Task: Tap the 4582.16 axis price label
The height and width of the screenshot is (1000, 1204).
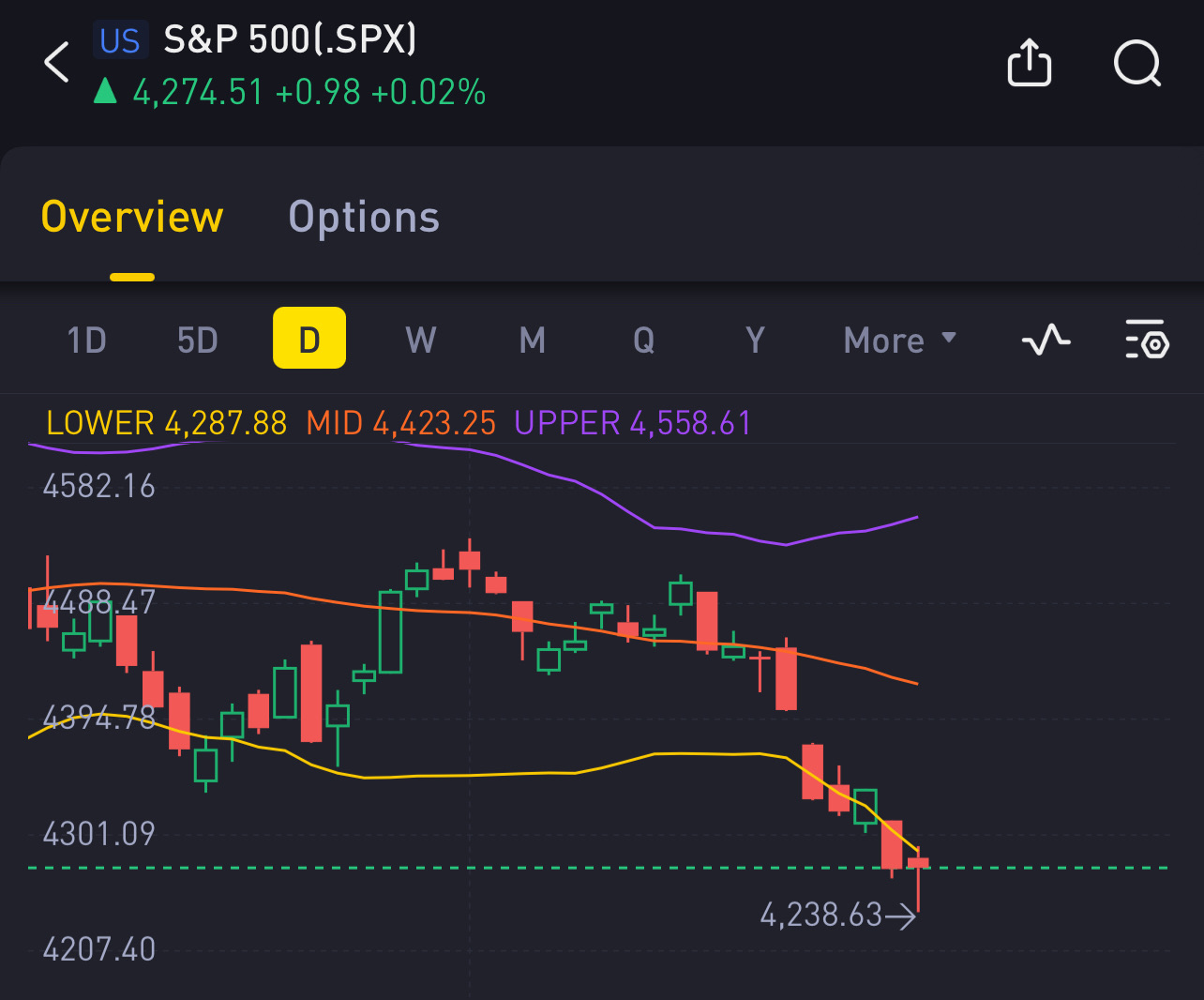Action: coord(99,486)
